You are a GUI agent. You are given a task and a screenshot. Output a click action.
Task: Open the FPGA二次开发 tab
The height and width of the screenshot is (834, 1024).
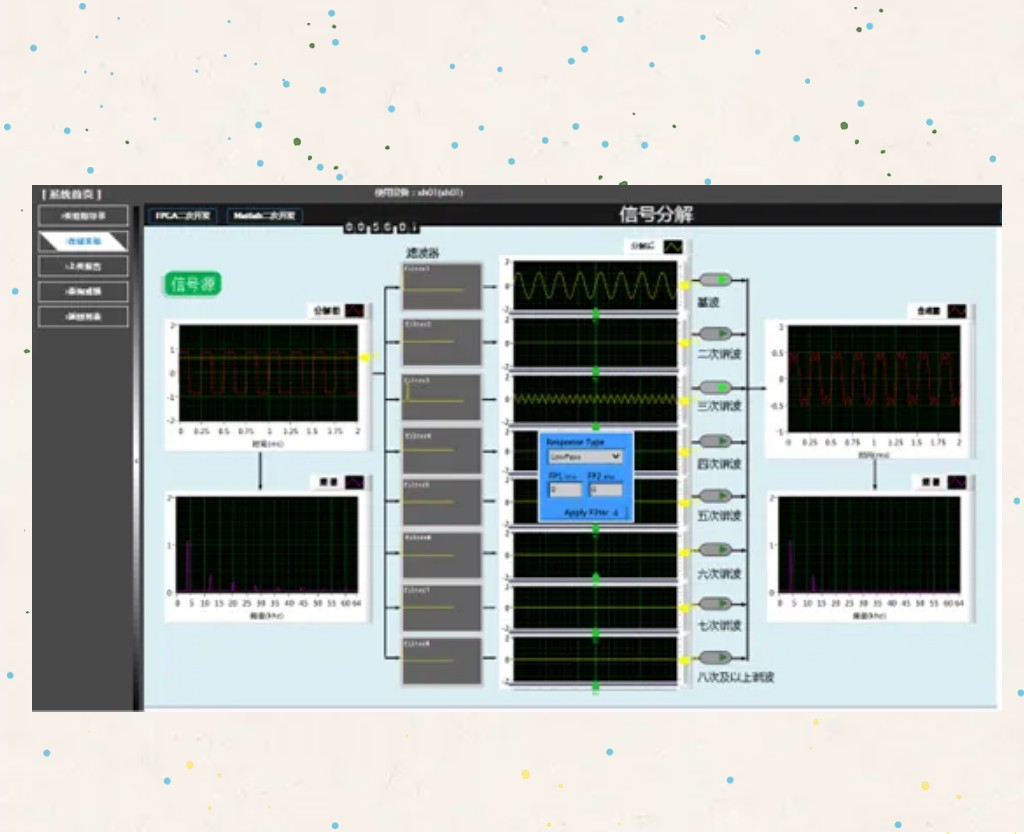pyautogui.click(x=183, y=215)
